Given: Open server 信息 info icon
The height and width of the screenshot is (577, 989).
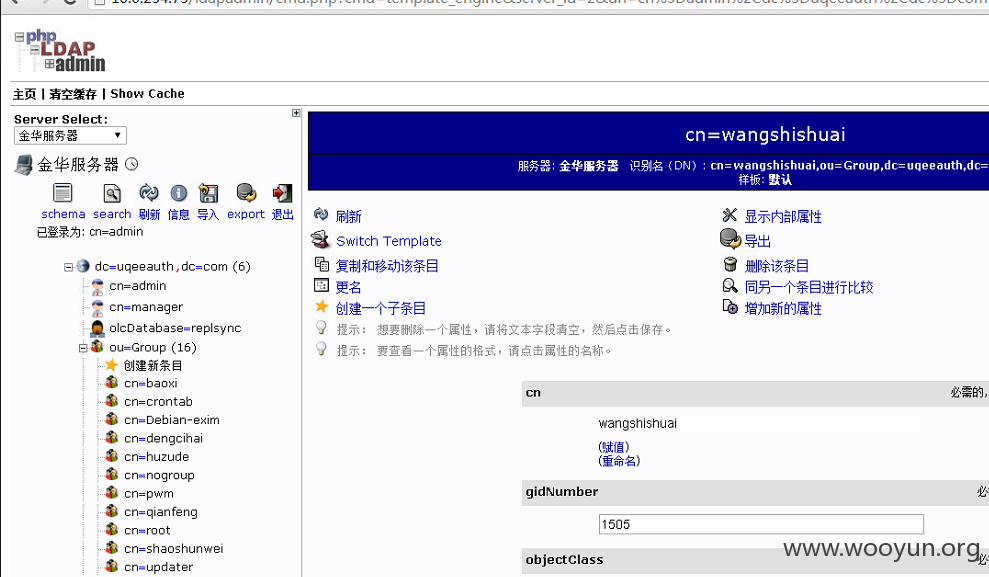Looking at the screenshot, I should 178,193.
